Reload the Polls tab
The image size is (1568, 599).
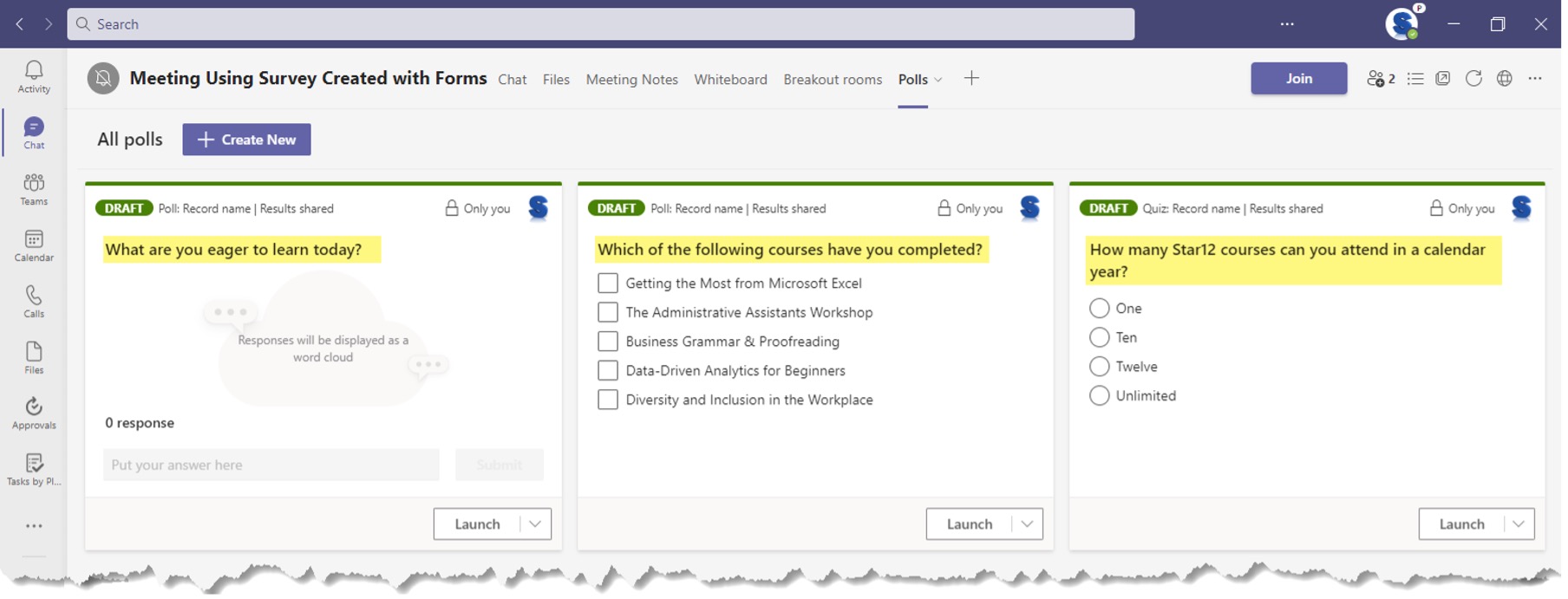click(x=1473, y=79)
